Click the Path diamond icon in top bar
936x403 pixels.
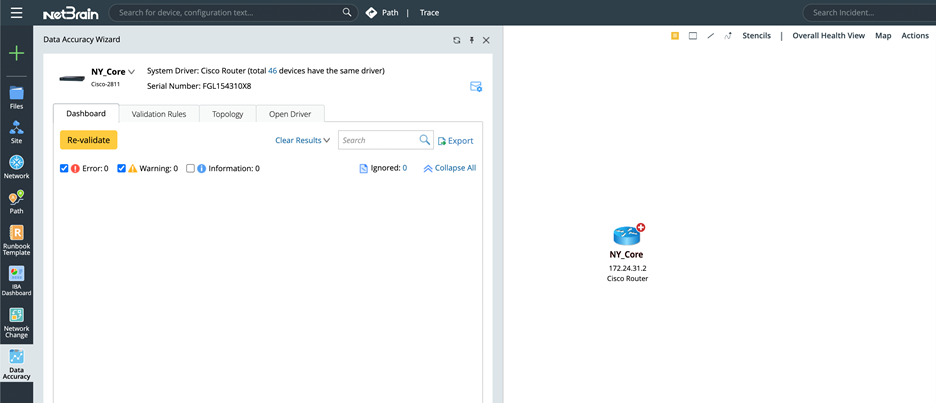pos(371,13)
